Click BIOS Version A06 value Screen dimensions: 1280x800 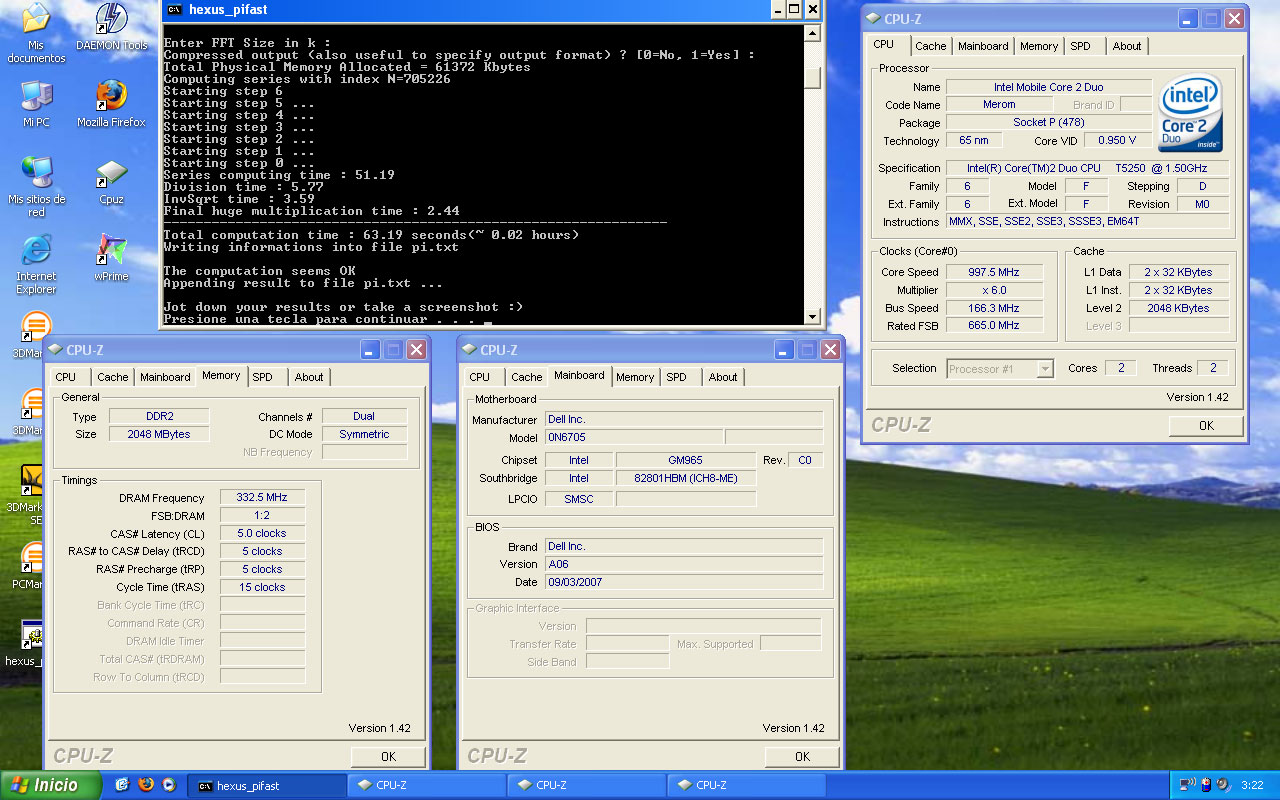click(x=684, y=564)
